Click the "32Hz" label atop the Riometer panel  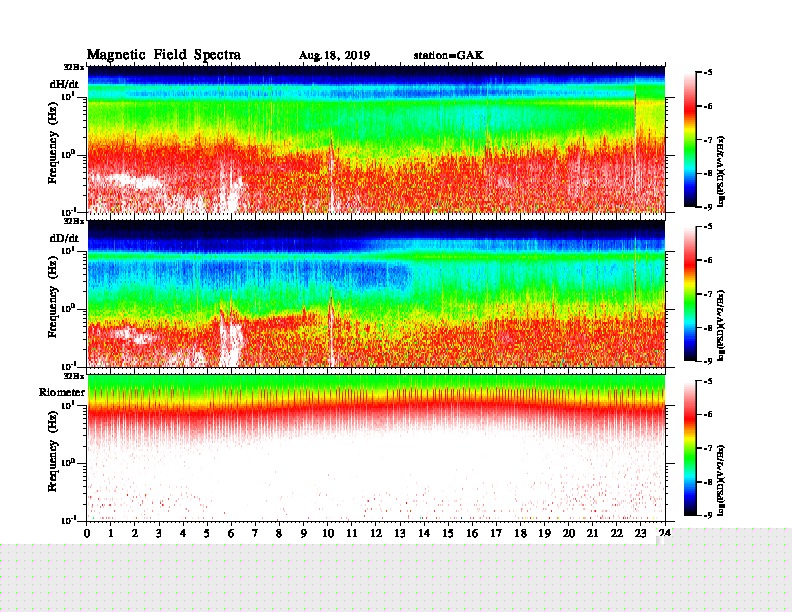[x=74, y=376]
